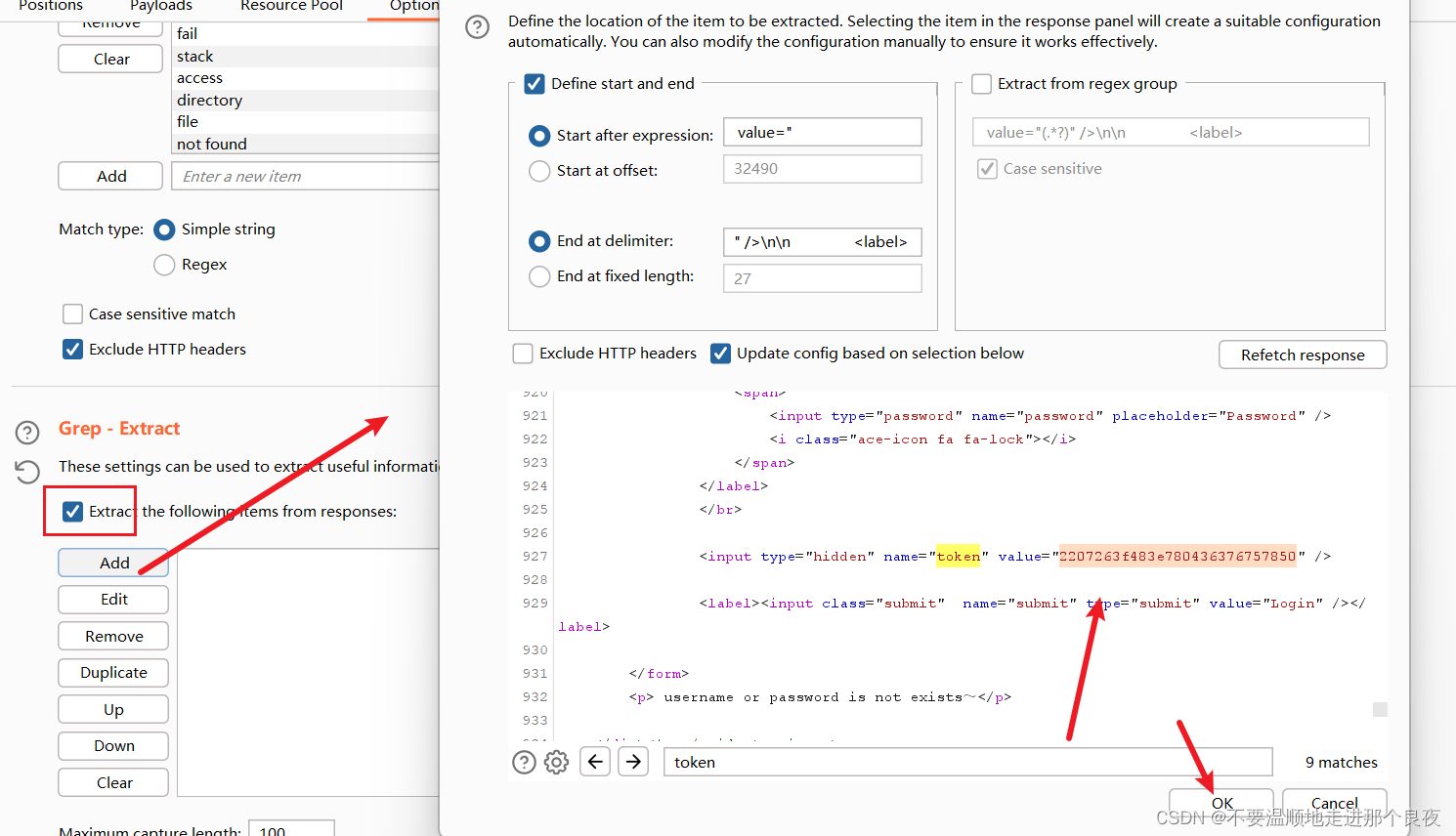Screen dimensions: 1456x836
Task: Move extract item Up
Action: click(113, 709)
